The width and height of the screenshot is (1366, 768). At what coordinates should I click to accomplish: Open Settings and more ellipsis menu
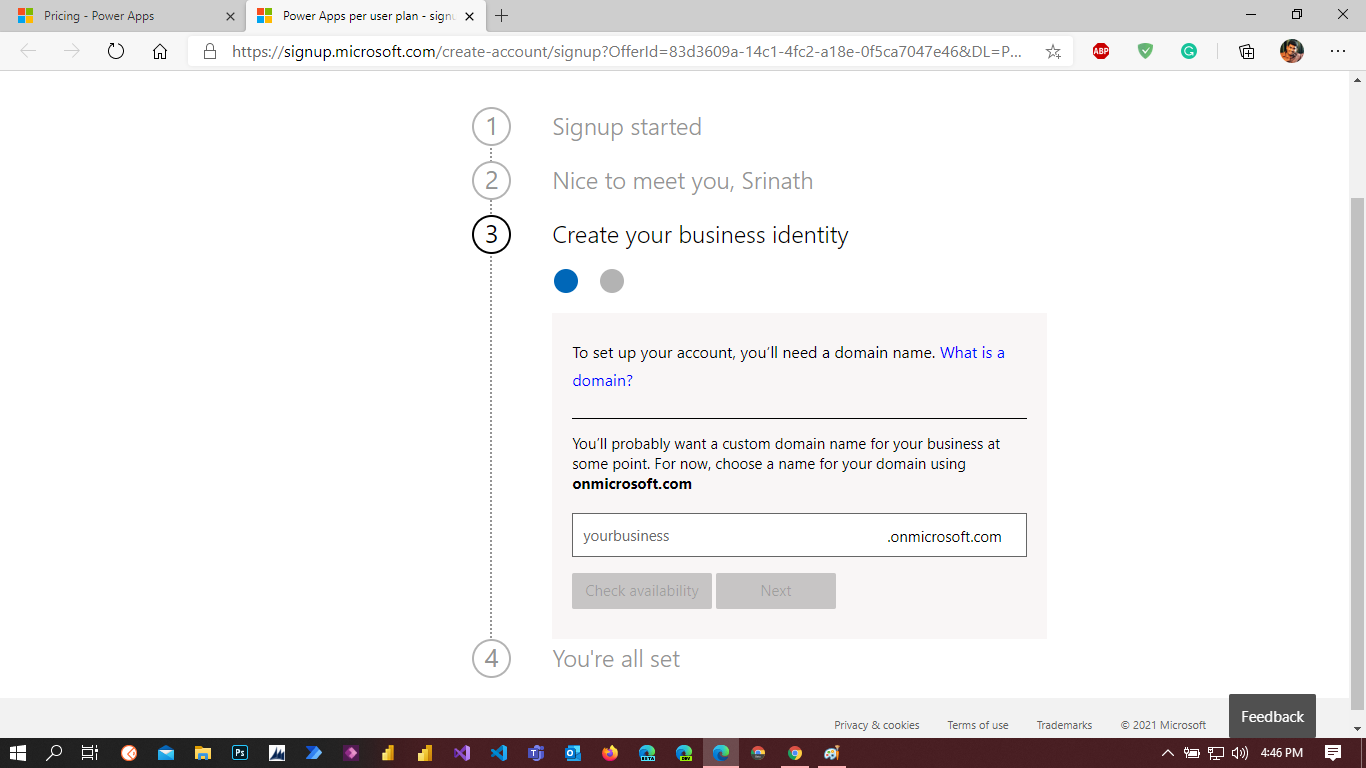1338,52
